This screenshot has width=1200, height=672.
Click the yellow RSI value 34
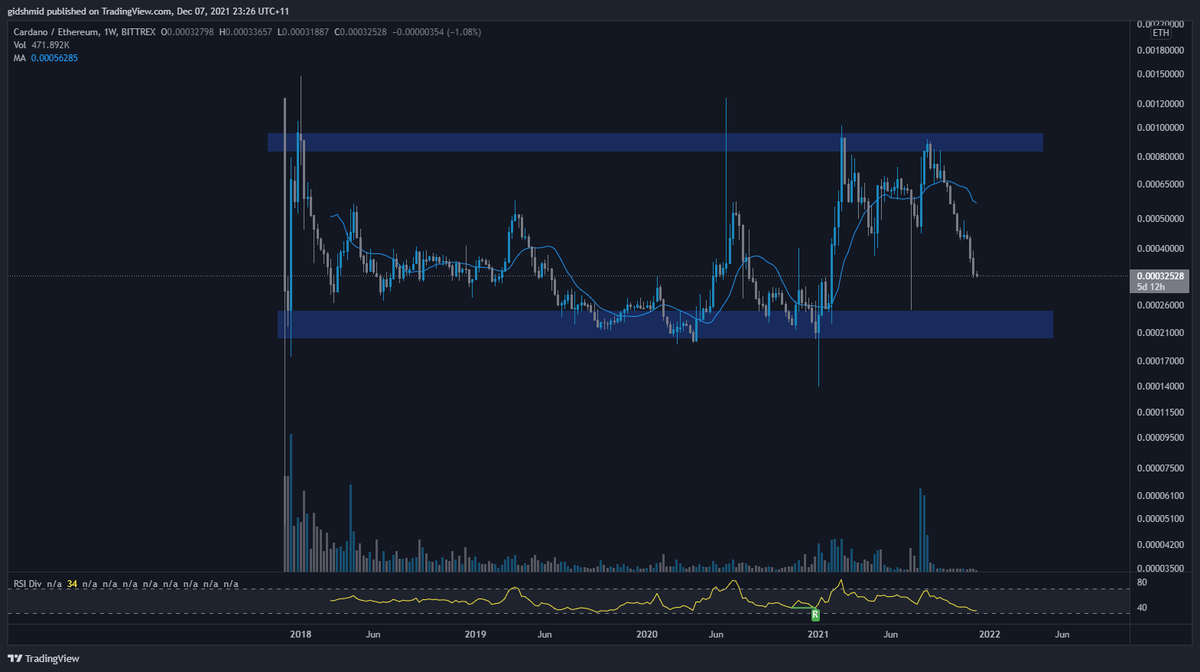pos(72,583)
